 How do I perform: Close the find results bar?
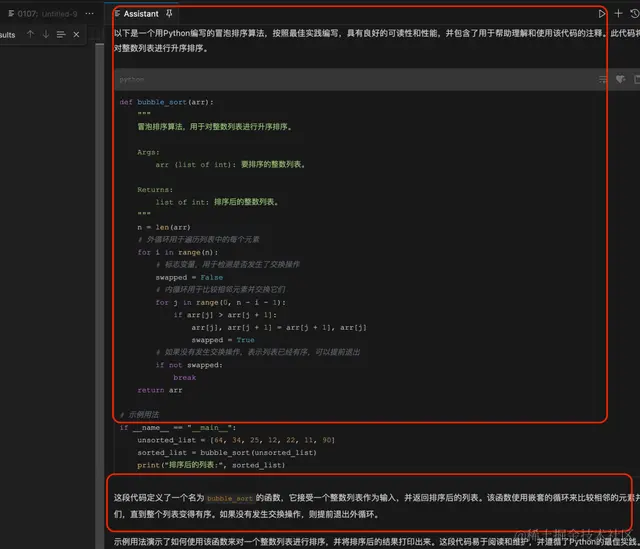(76, 35)
